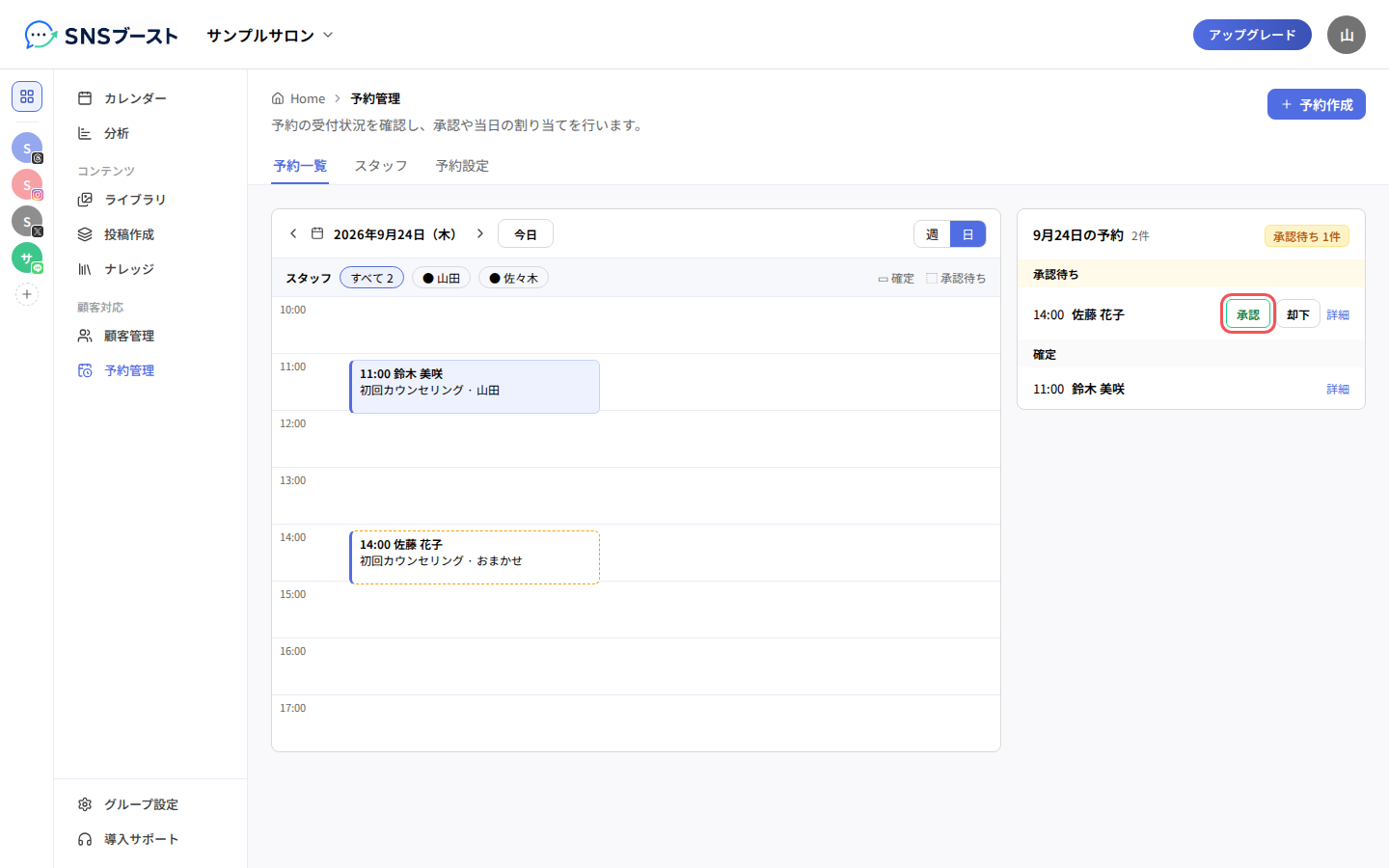Filter staff by すべて 2 chip
1389x868 pixels.
371,278
